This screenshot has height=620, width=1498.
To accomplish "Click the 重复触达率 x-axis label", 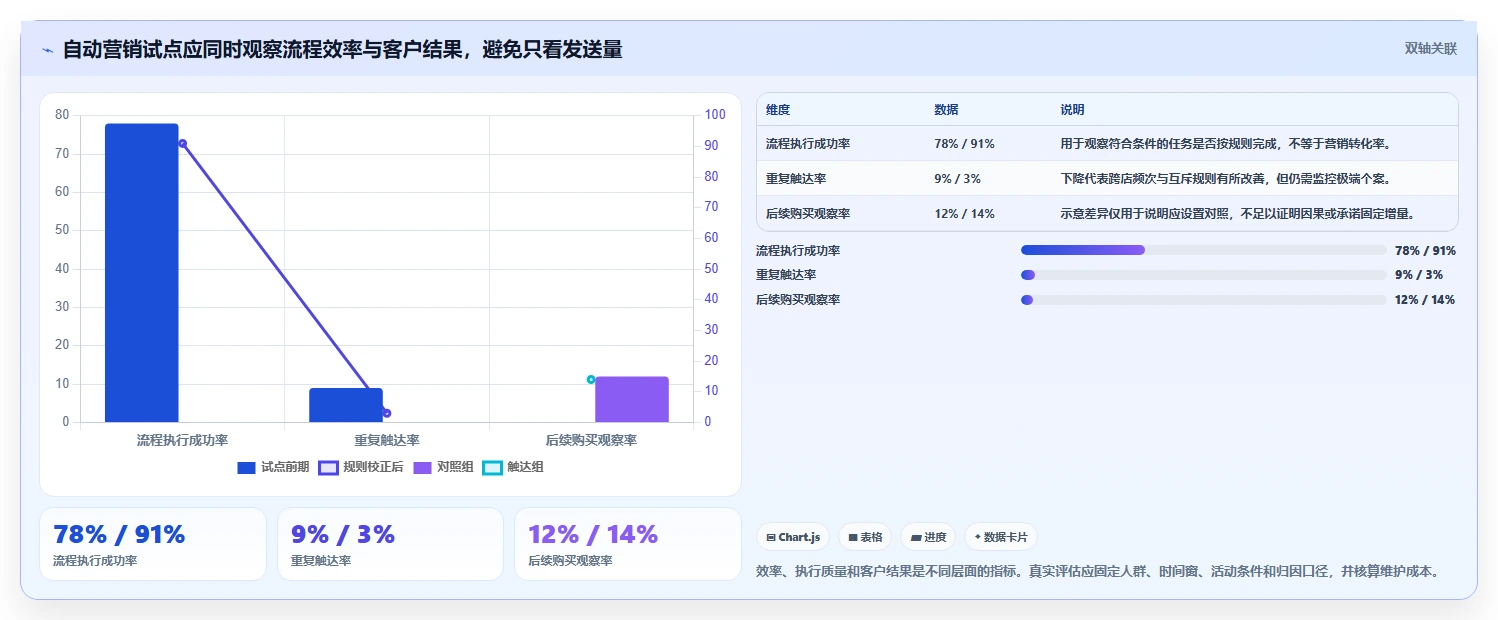I will [x=387, y=440].
